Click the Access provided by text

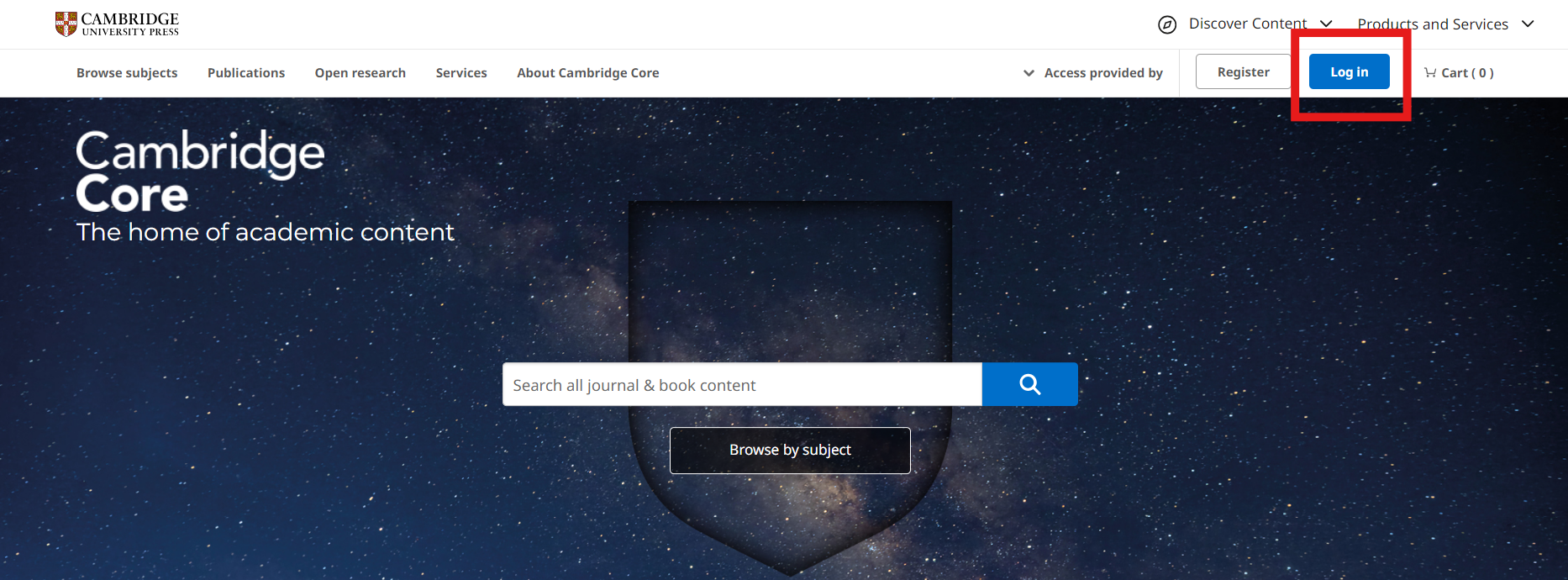pos(1103,73)
